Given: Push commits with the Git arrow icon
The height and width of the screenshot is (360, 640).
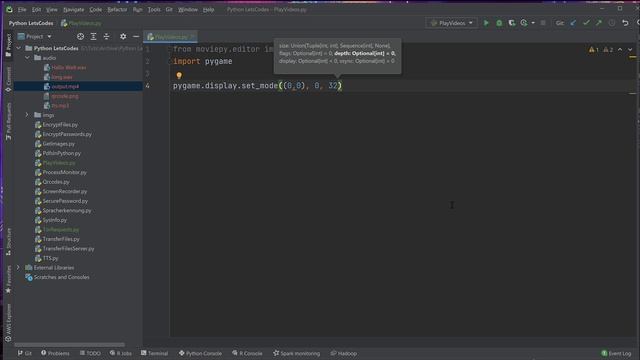Looking at the screenshot, I should click(x=598, y=23).
